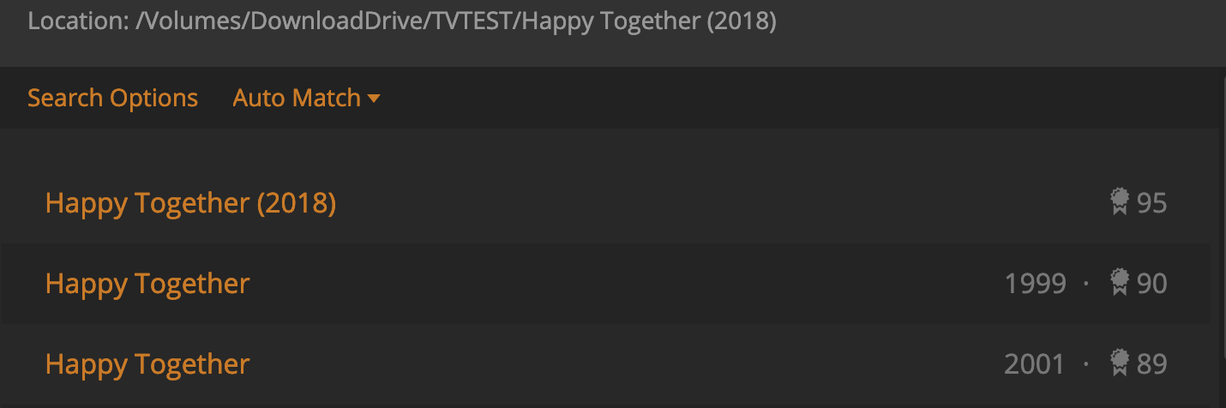Choose the Happy Together 1999 result title
Image resolution: width=1226 pixels, height=408 pixels.
click(147, 283)
